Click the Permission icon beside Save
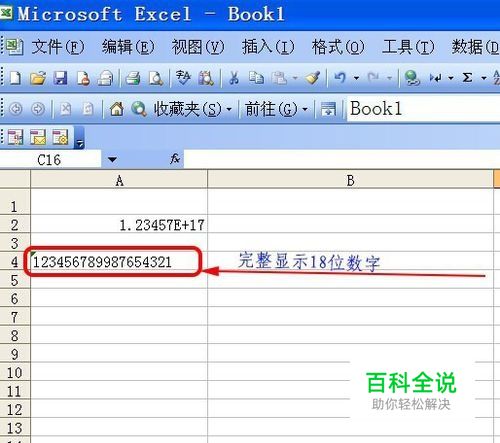Viewport: 500px width, 443px height. pyautogui.click(x=83, y=78)
